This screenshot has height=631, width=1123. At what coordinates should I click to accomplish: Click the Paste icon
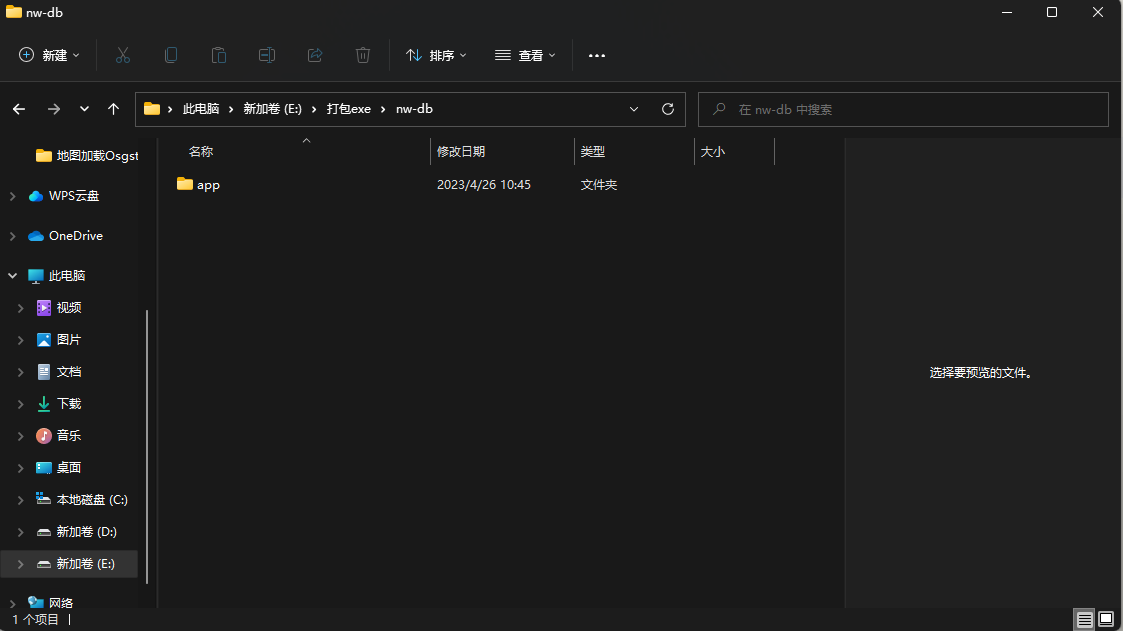pyautogui.click(x=218, y=55)
